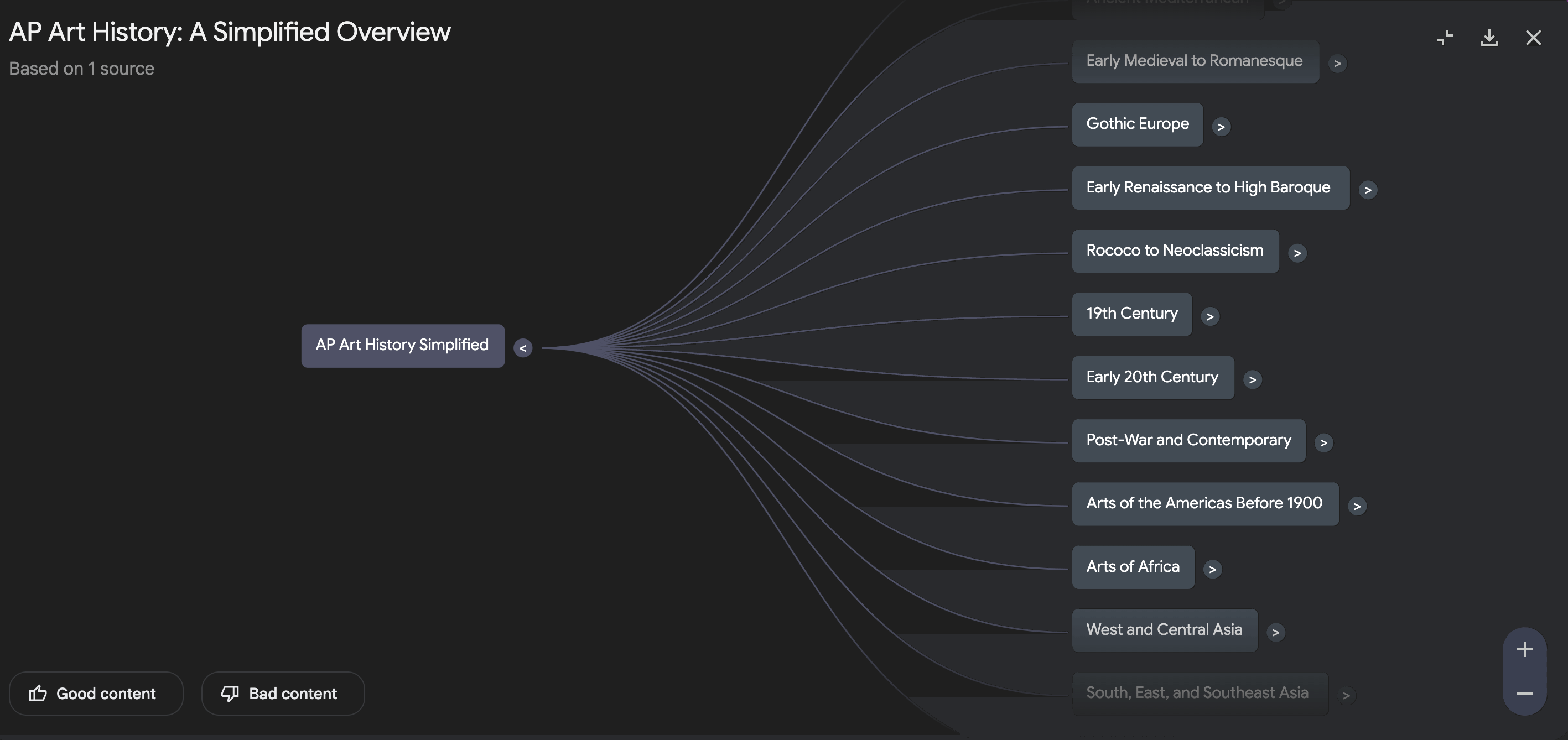Select the West and Central Asia node
The image size is (1568, 740).
click(1164, 630)
